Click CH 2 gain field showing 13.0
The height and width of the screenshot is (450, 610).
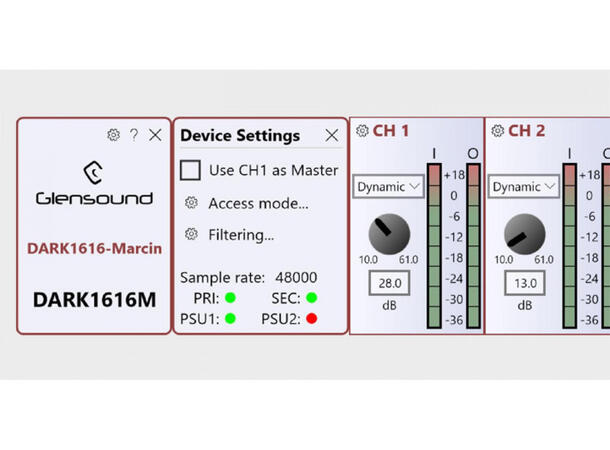tap(524, 283)
